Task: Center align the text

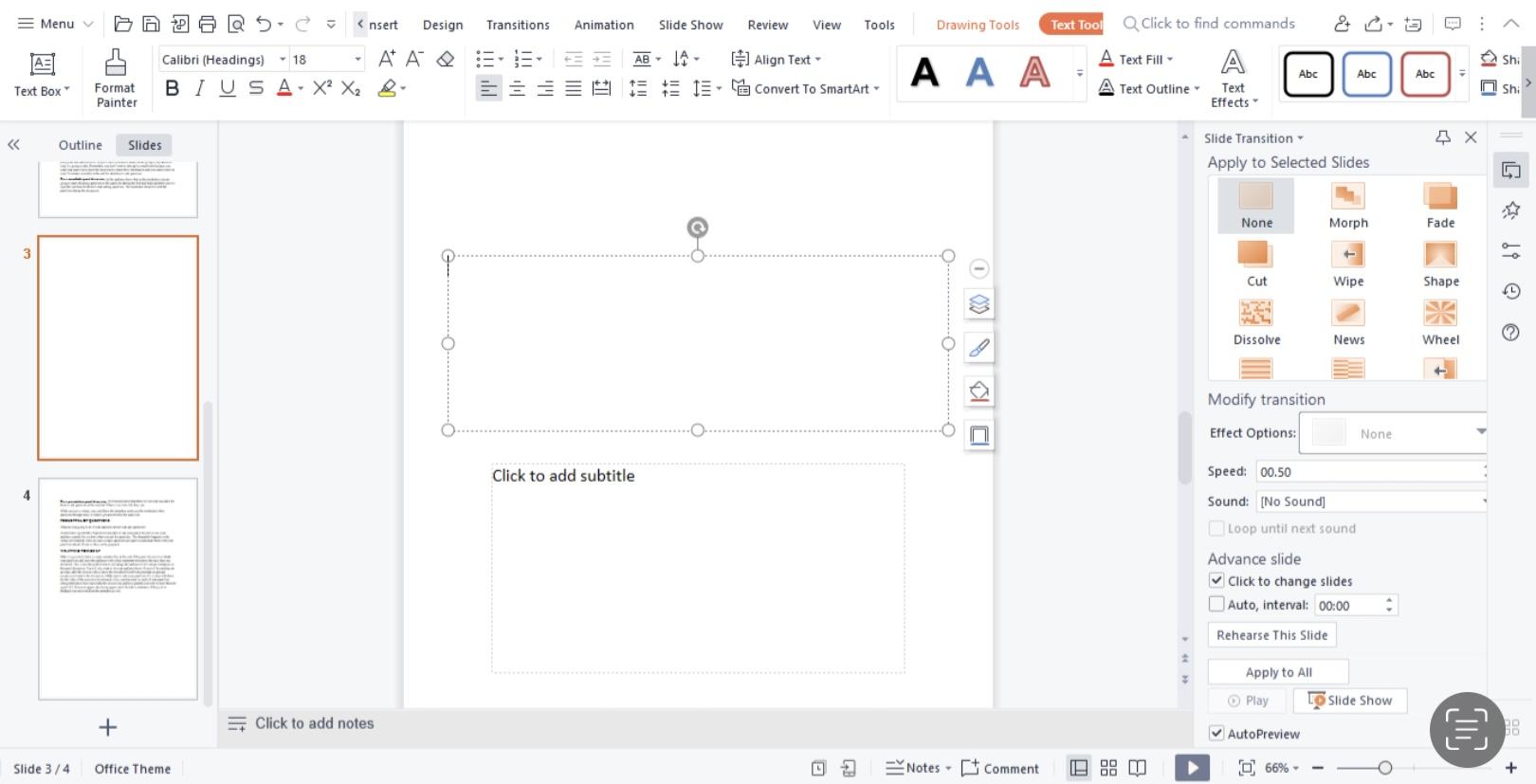Action: [x=517, y=88]
